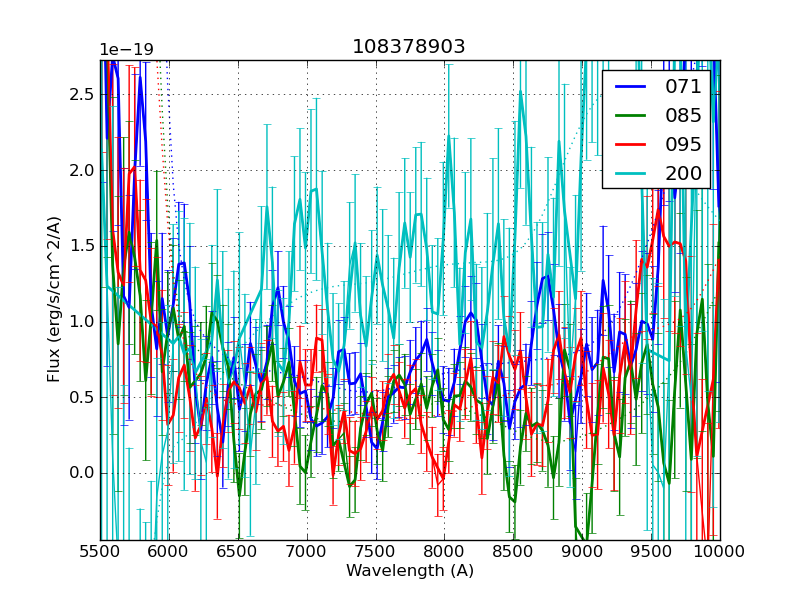Click the 1e-19 exponent label

click(125, 50)
